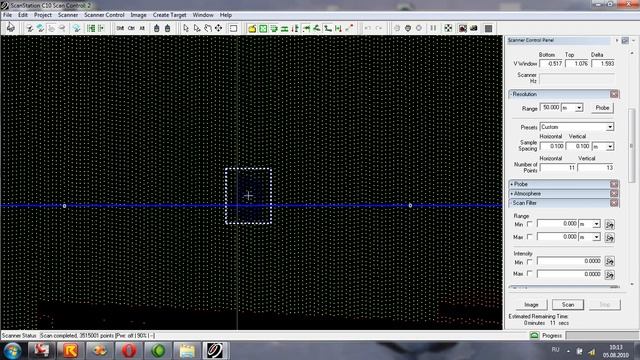Click the Shift modifier toolbar button

[120, 28]
